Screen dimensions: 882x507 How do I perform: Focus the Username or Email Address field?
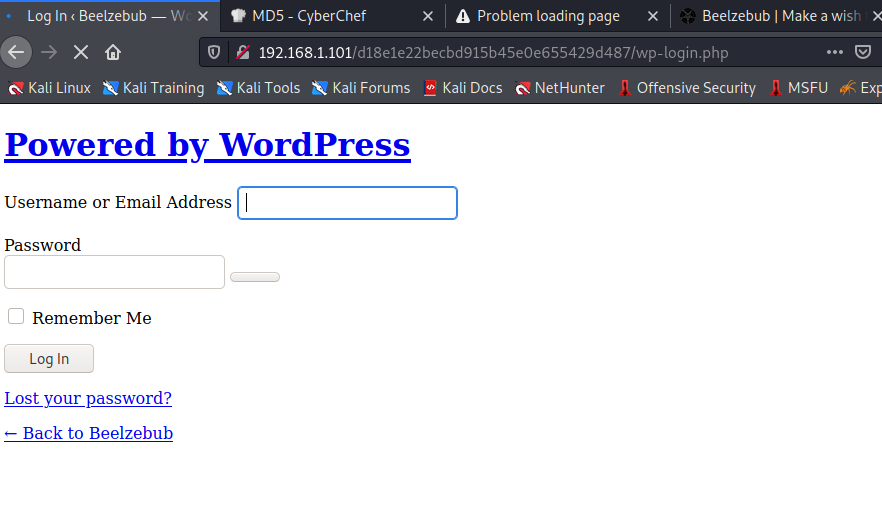pos(347,203)
